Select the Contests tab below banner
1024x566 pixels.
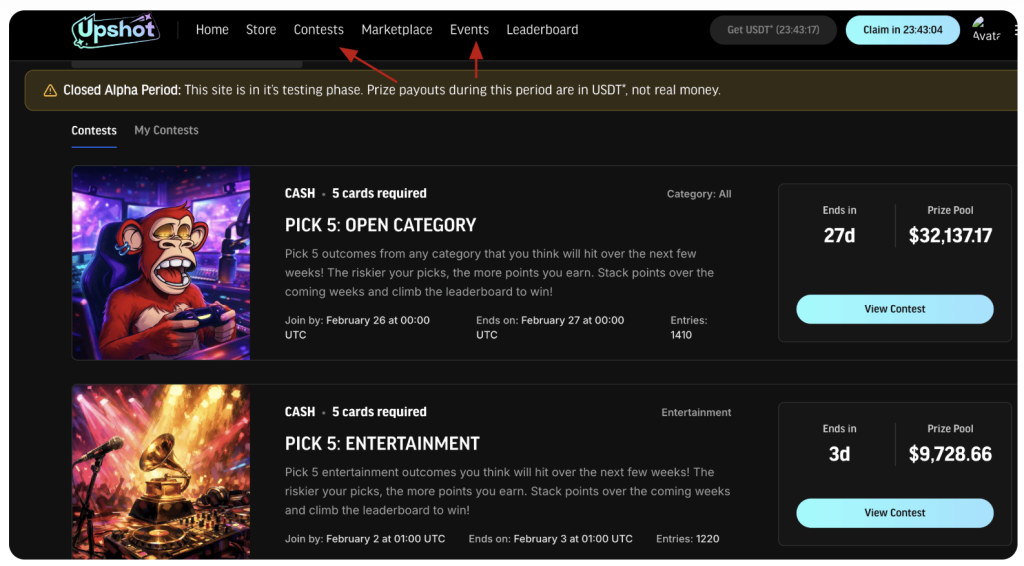(94, 131)
